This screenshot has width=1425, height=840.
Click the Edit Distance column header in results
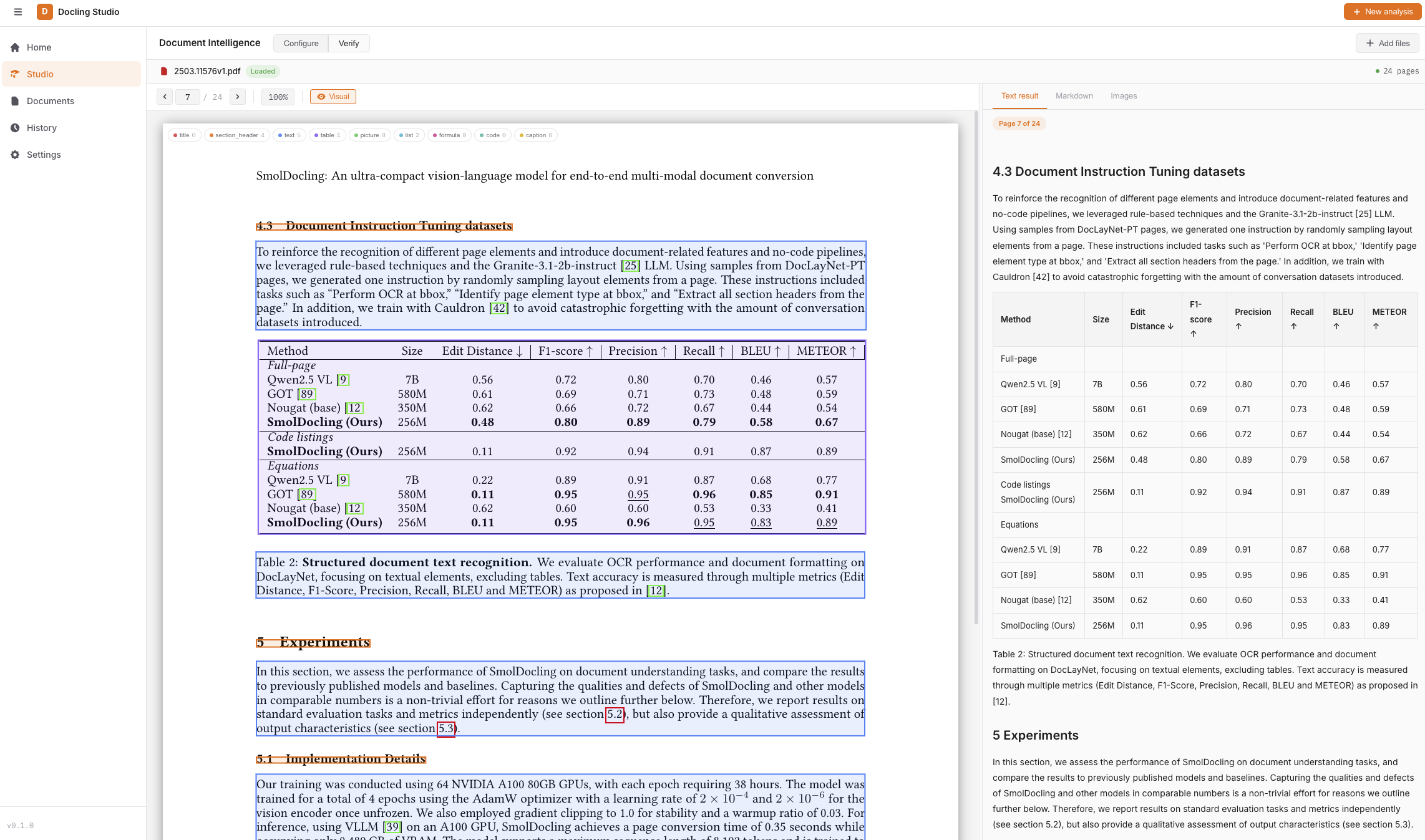pyautogui.click(x=1152, y=319)
